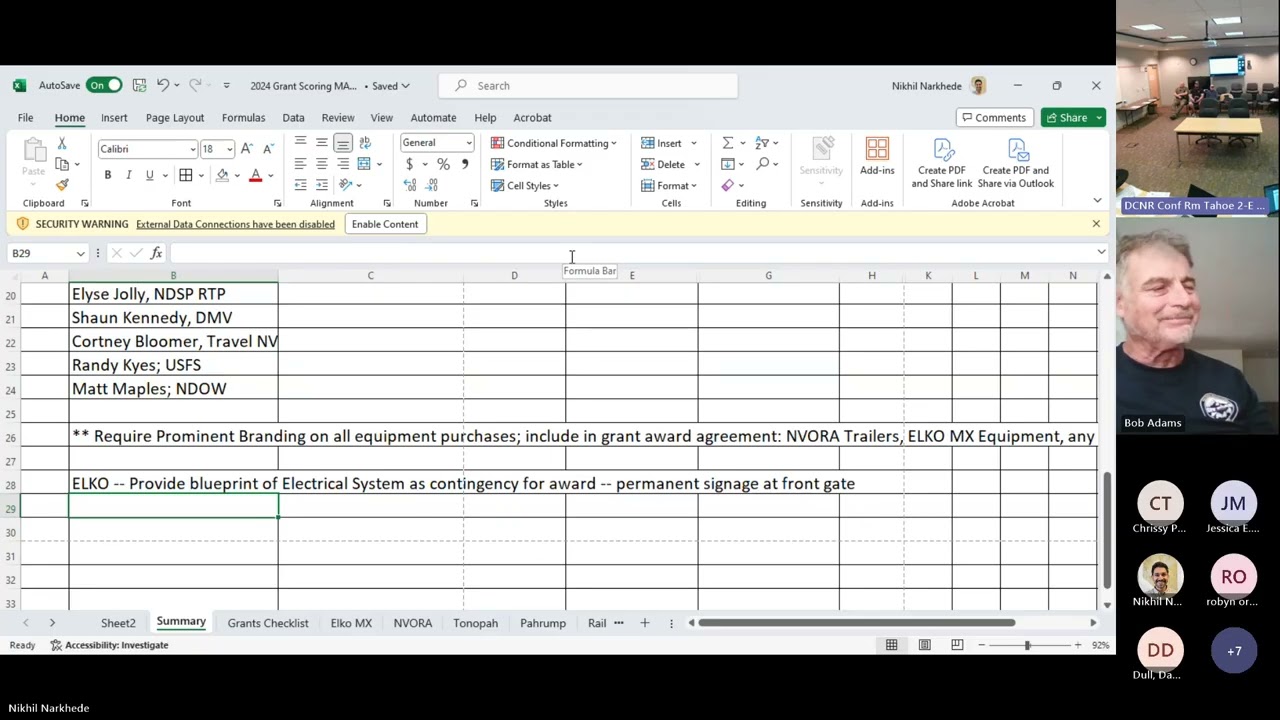Toggle Middle Align vertical alignment
The image size is (1280, 720).
[321, 143]
